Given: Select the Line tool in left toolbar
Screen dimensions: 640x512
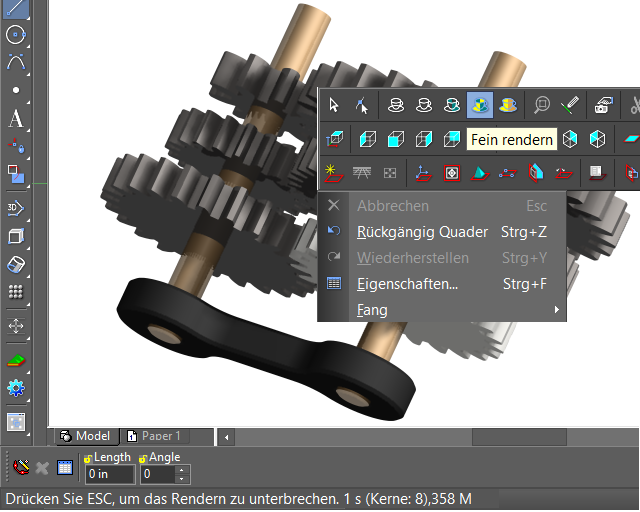Looking at the screenshot, I should click(x=16, y=8).
